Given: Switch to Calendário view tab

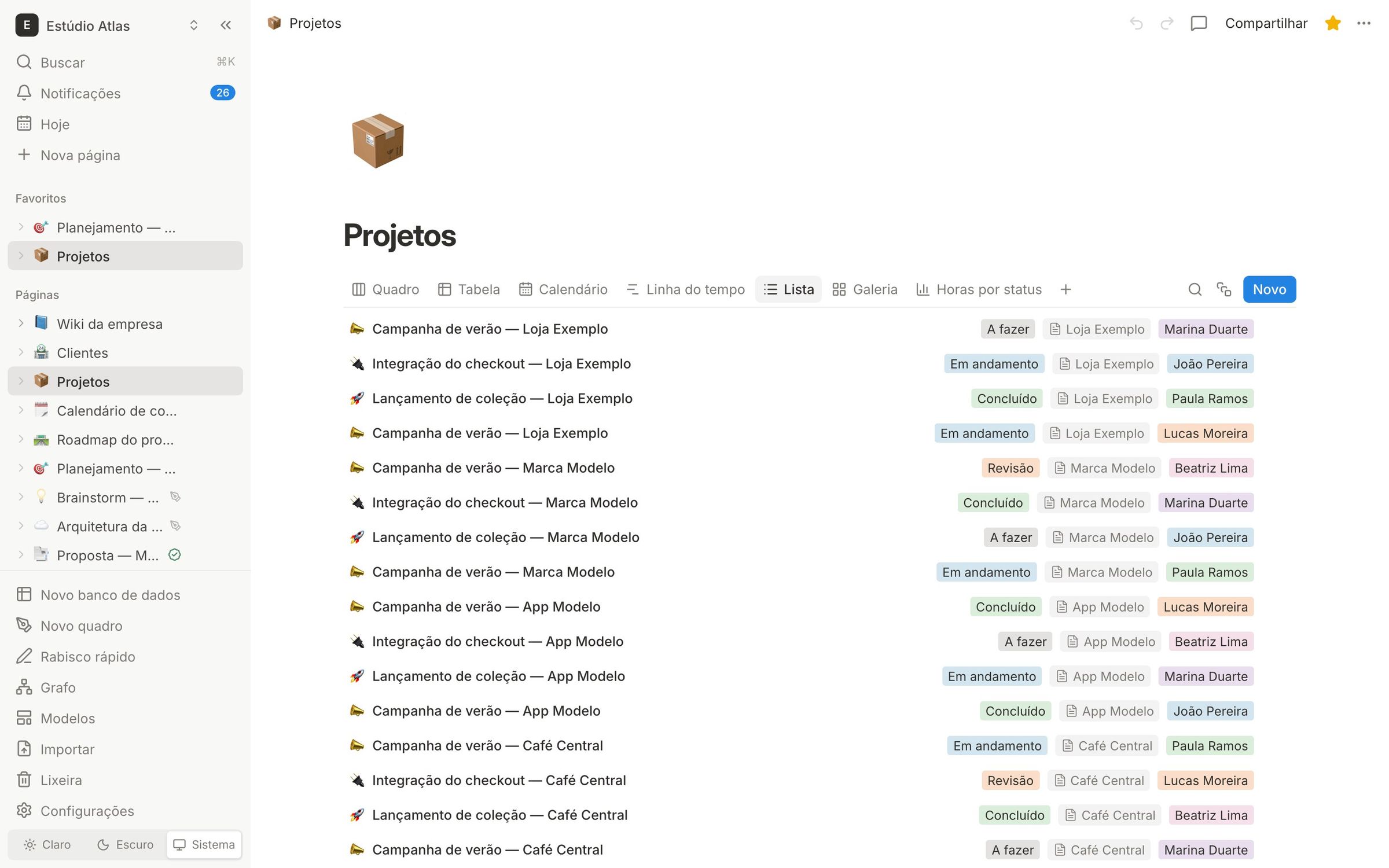Looking at the screenshot, I should [563, 289].
